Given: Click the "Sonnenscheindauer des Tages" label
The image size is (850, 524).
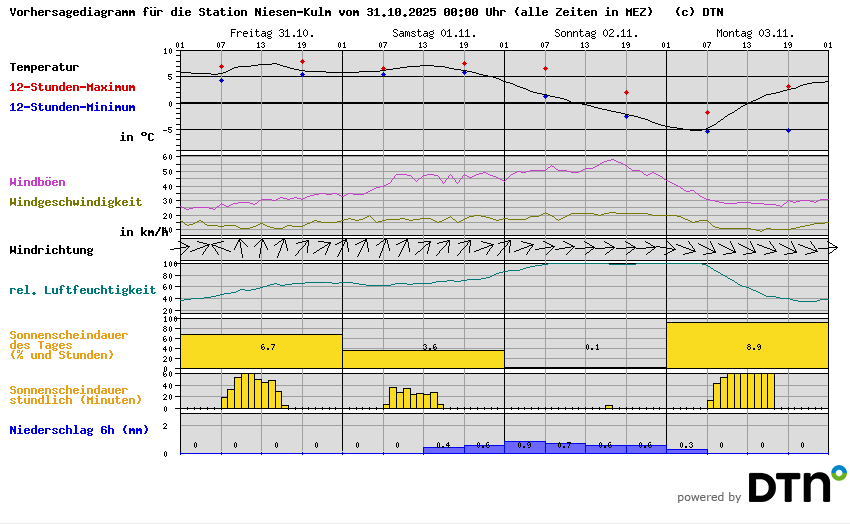Looking at the screenshot, I should point(69,345).
